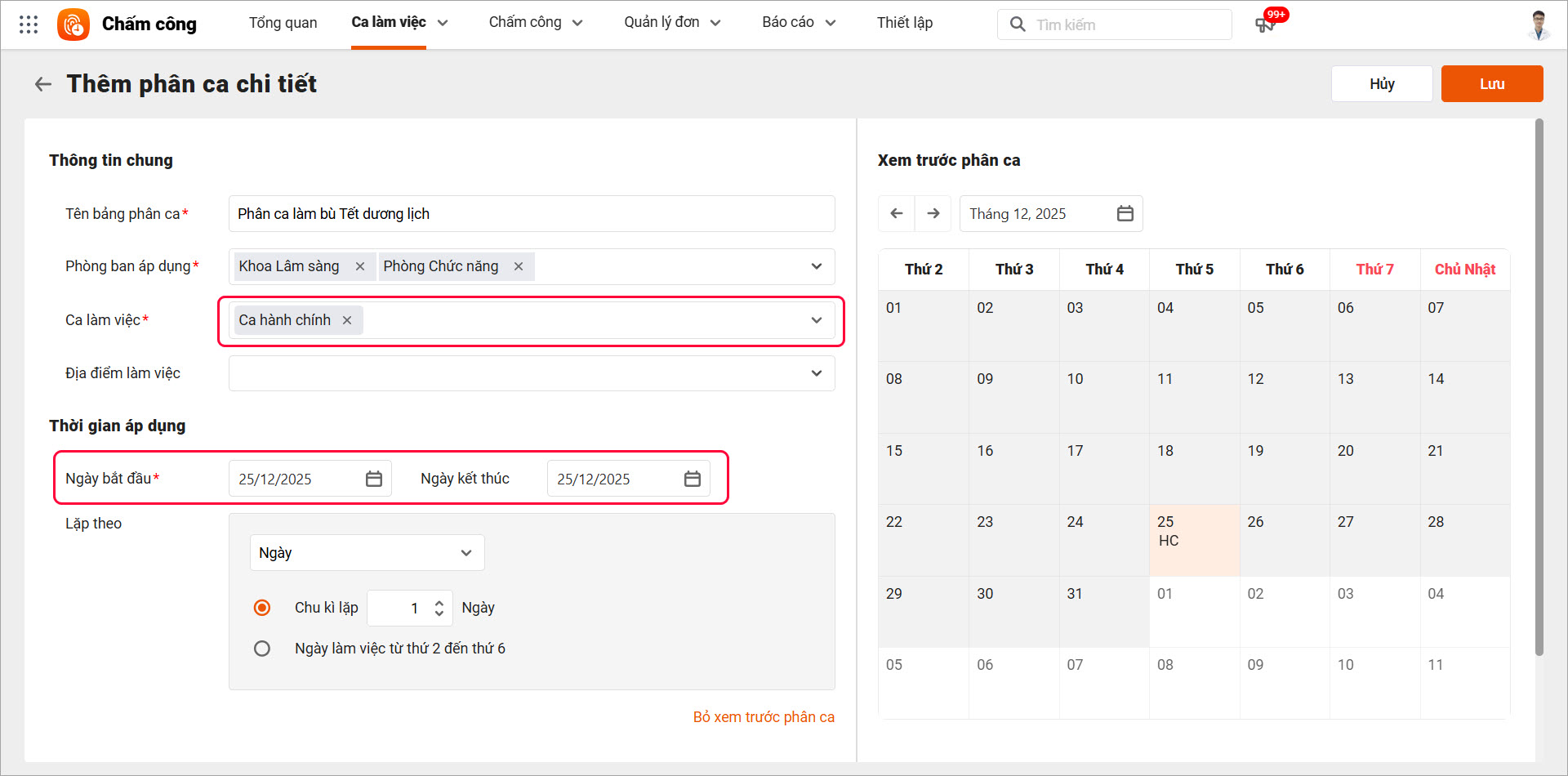Click the Tên bảng phân ca field
The image size is (1568, 776).
pos(531,214)
